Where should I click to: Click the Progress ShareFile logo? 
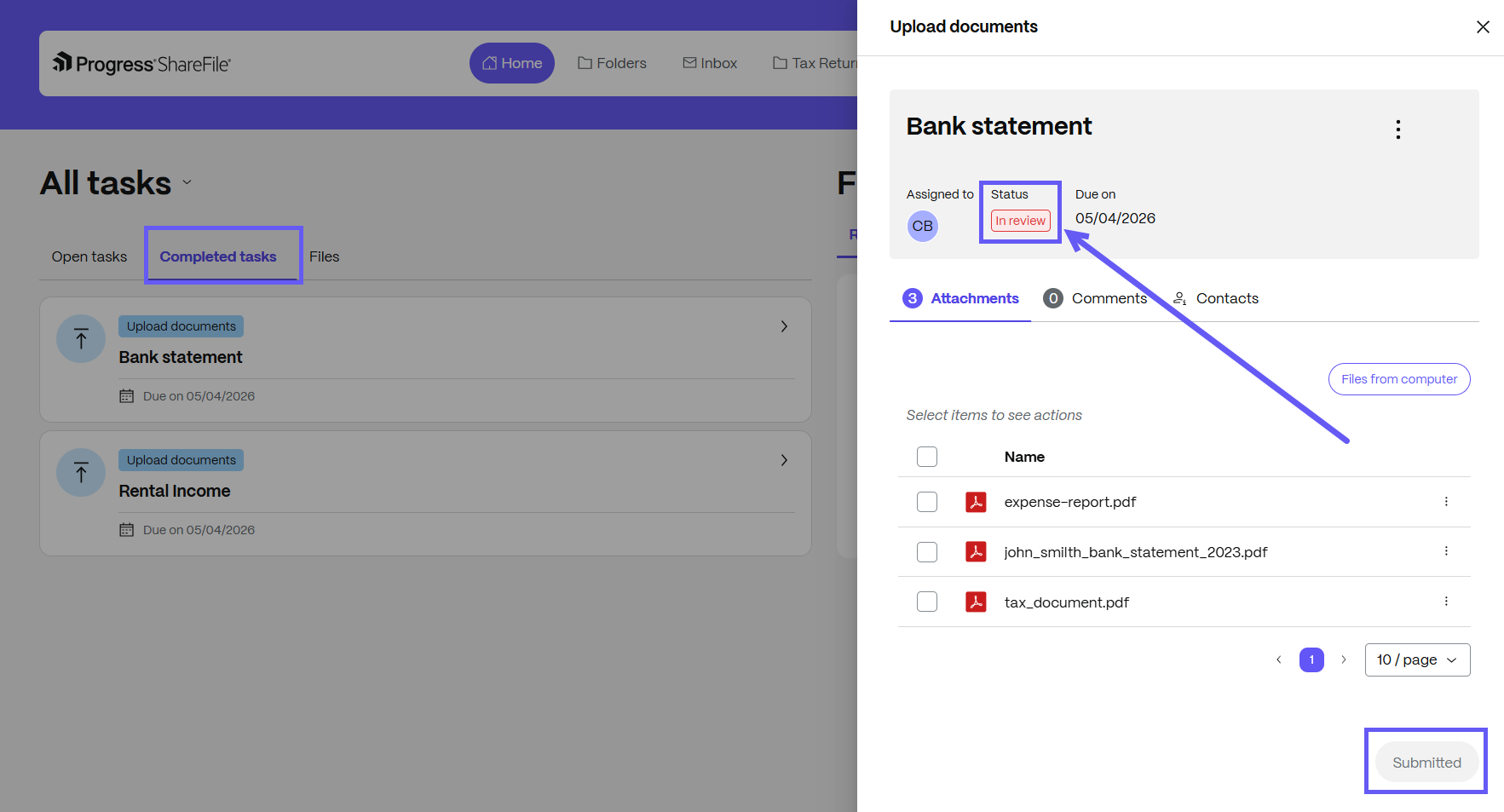coord(141,62)
